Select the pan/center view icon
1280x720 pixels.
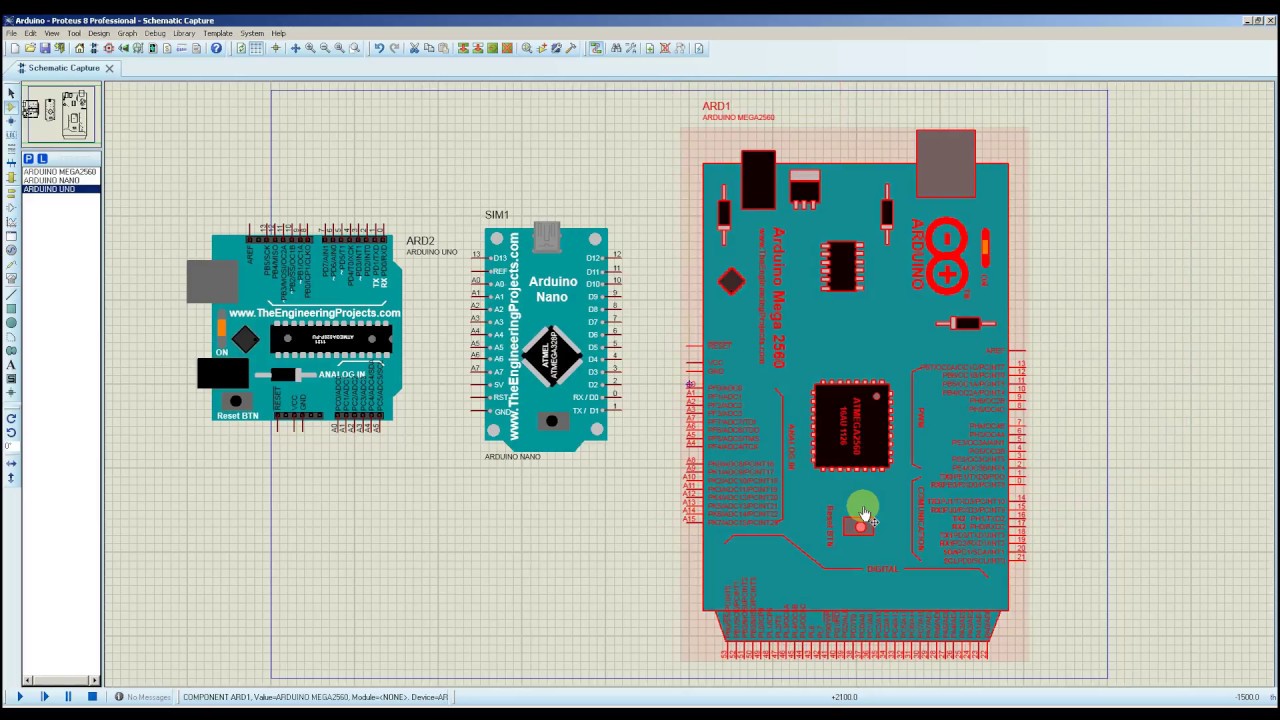tap(295, 48)
